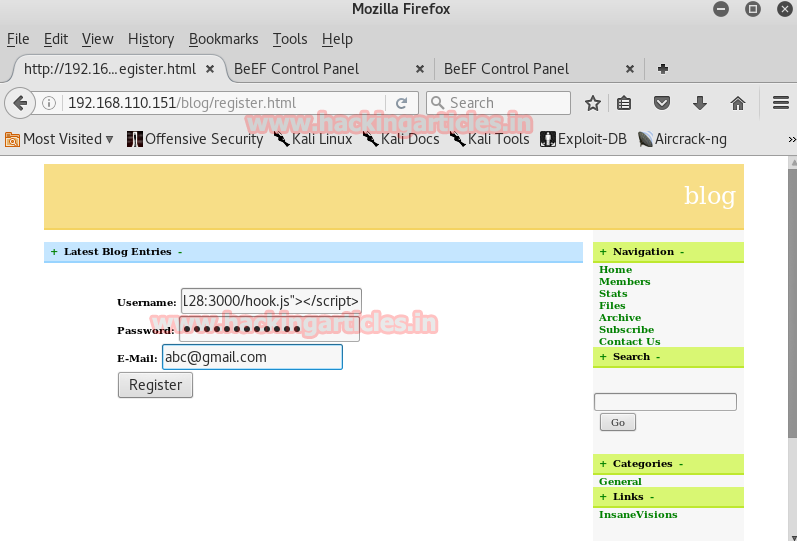Click the Password input field
Screen dimensions: 797x541
pos(269,328)
